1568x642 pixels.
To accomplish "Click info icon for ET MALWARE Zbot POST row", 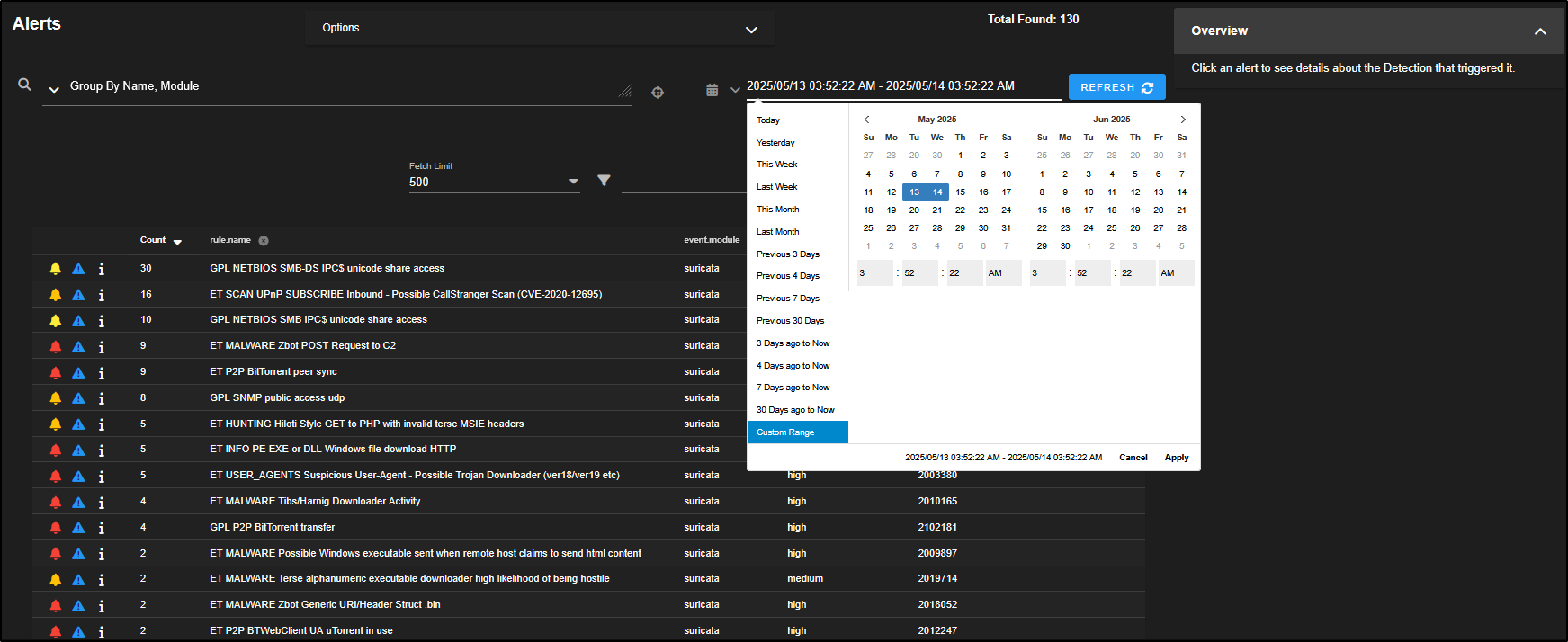I will pyautogui.click(x=101, y=347).
